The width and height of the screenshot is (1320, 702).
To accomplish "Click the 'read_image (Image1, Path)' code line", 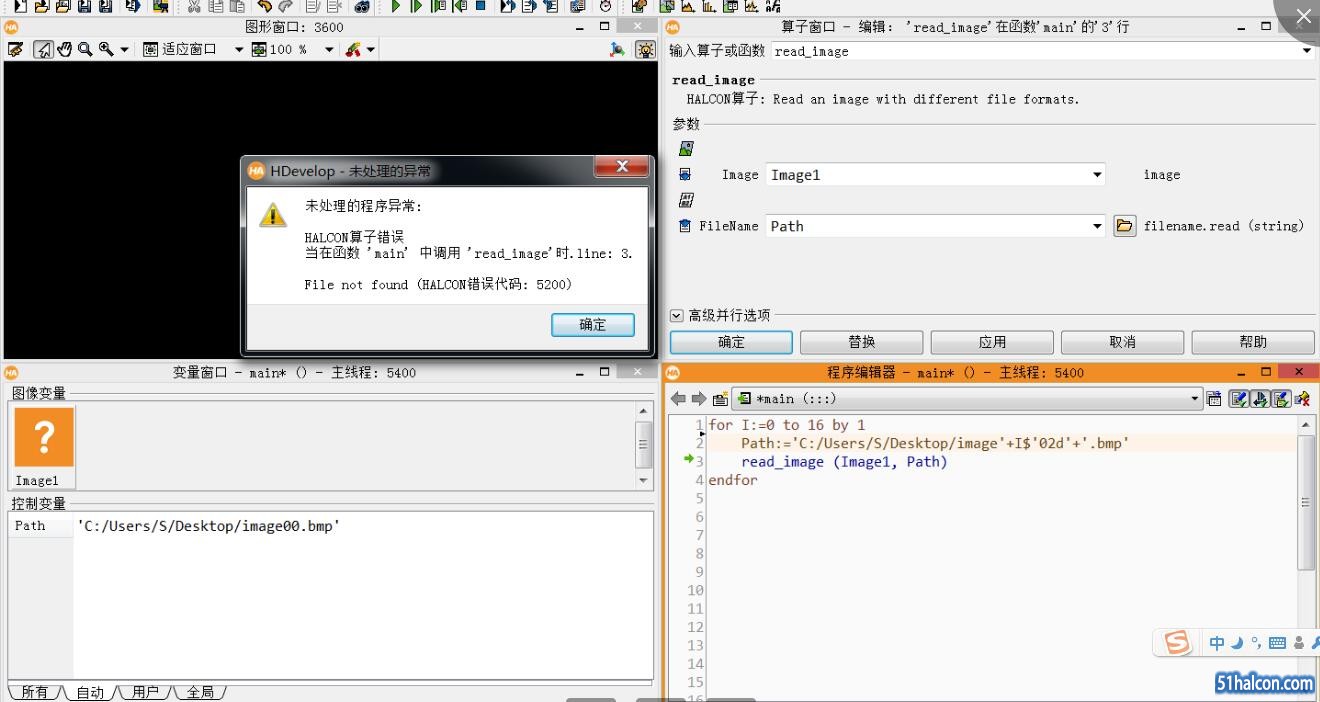I will tap(844, 462).
